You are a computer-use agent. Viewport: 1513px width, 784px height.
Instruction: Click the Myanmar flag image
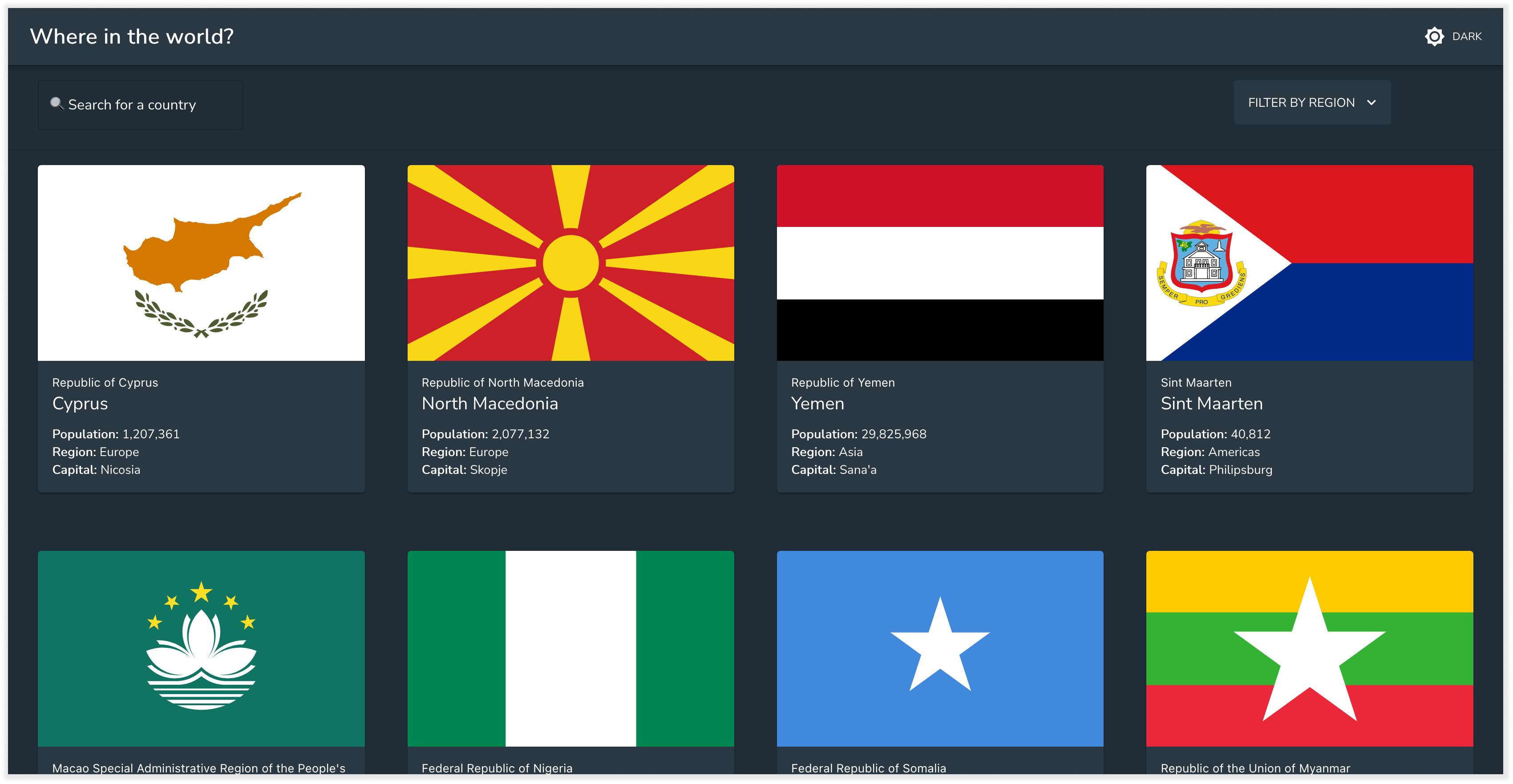[x=1309, y=648]
